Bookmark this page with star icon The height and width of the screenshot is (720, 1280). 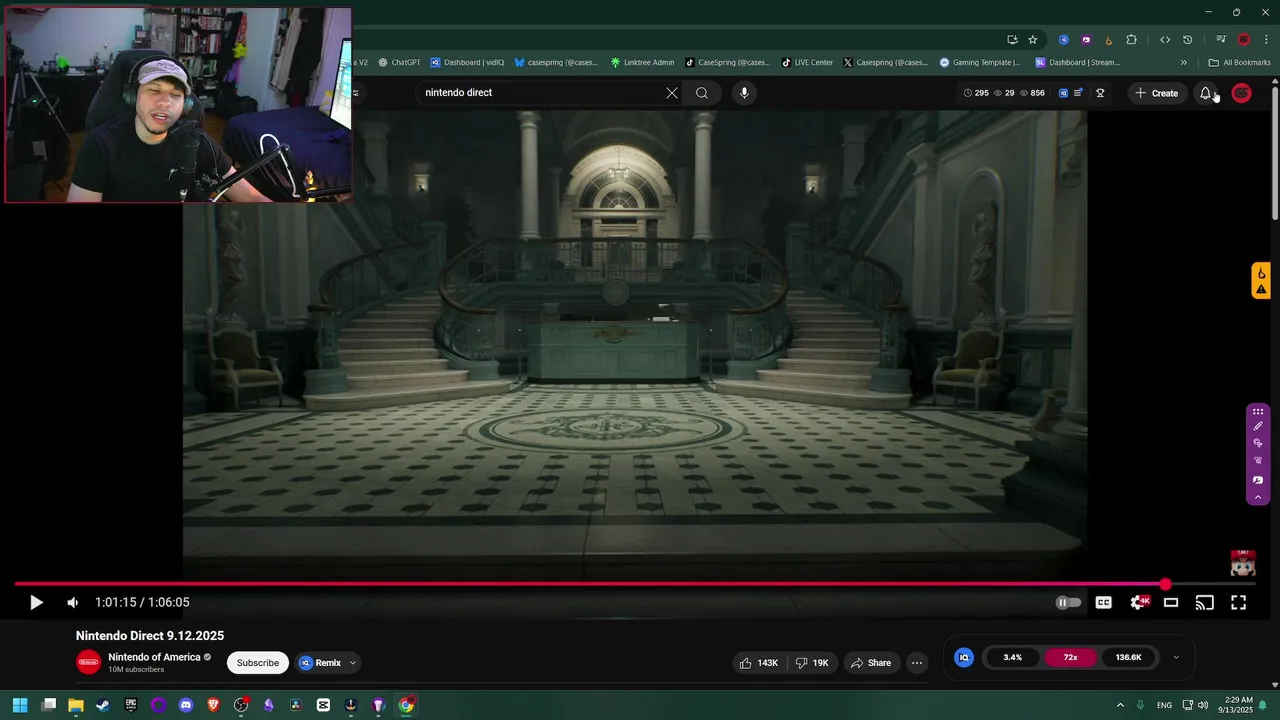coord(1033,40)
